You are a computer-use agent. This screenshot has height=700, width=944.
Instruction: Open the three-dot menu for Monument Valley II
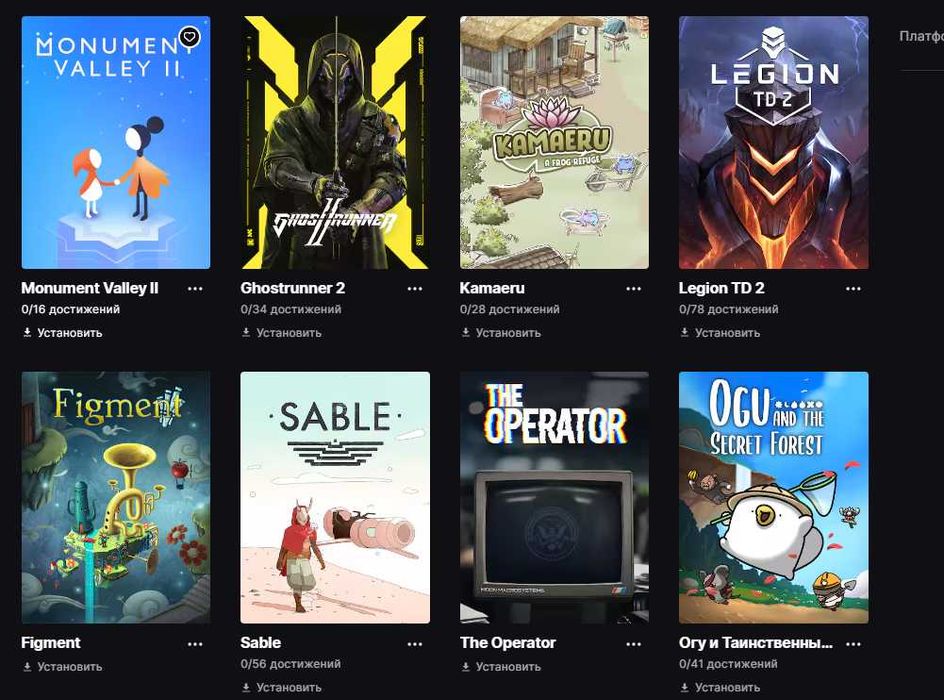click(x=195, y=289)
